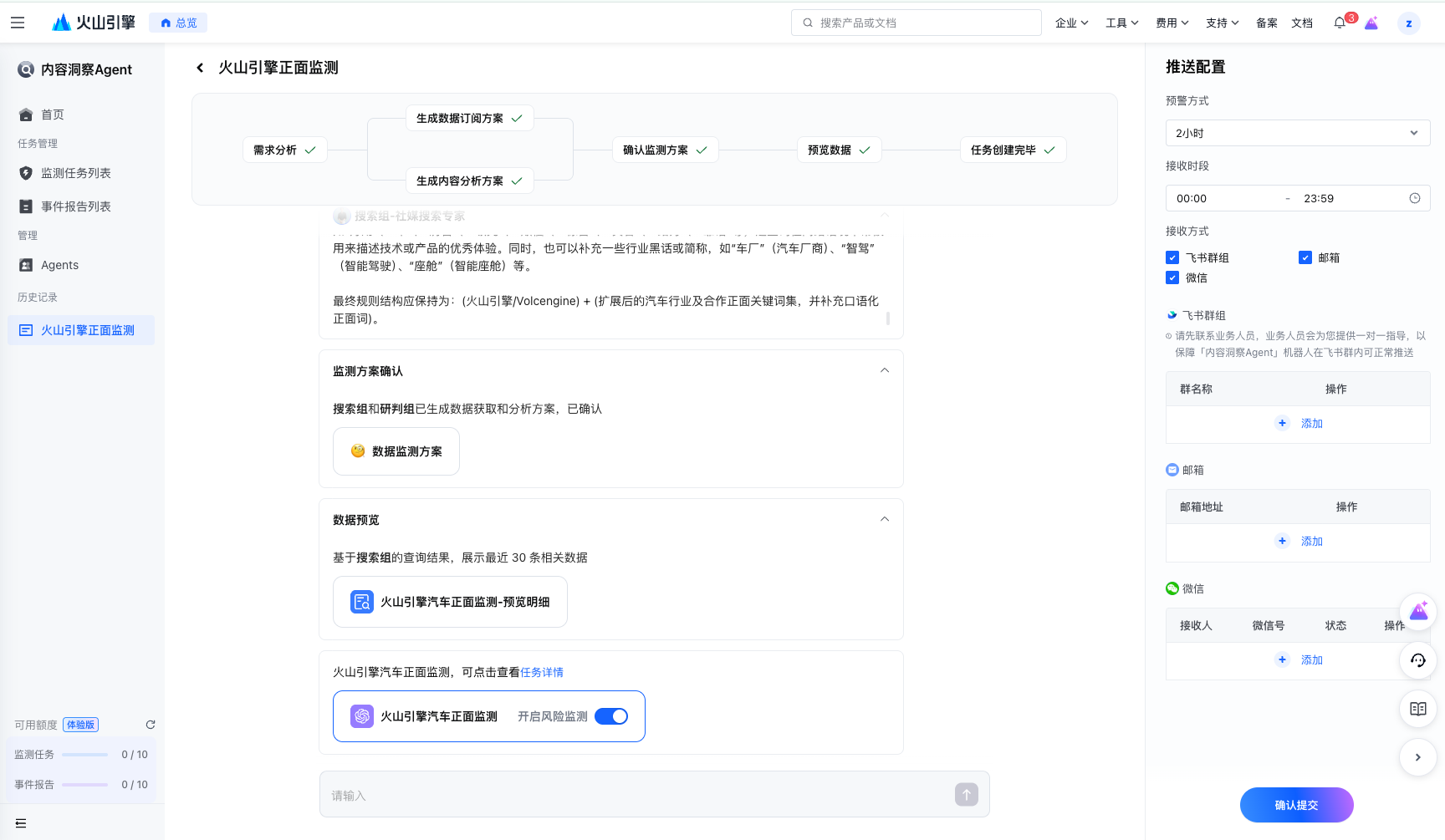This screenshot has width=1445, height=840.
Task: Collapse the 监测方案确认 section
Action: coord(885,370)
